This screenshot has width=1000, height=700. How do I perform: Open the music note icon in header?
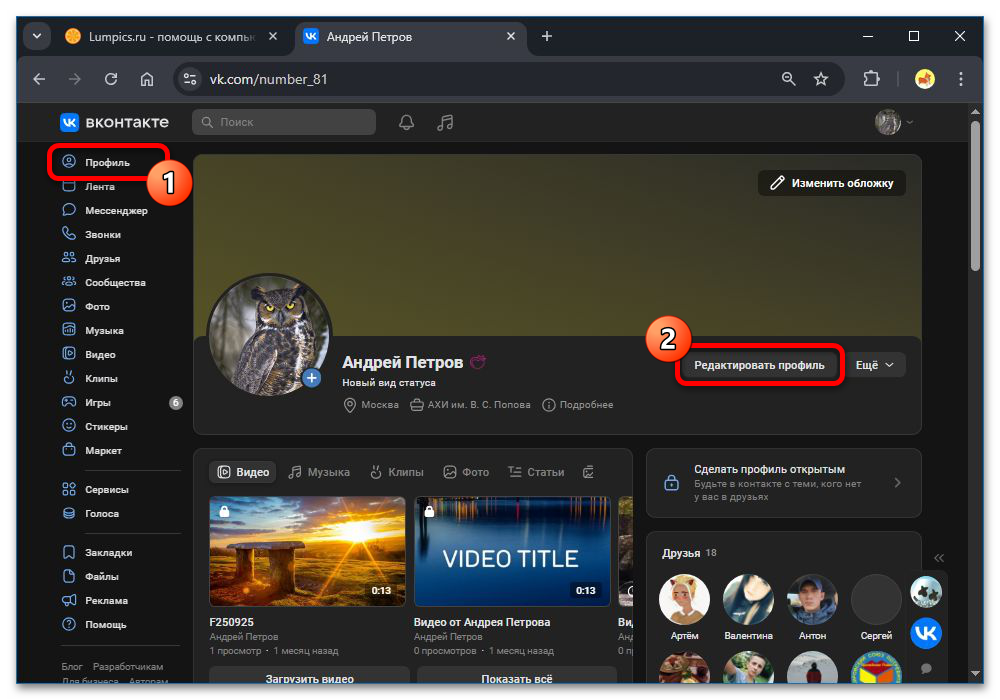(x=445, y=122)
